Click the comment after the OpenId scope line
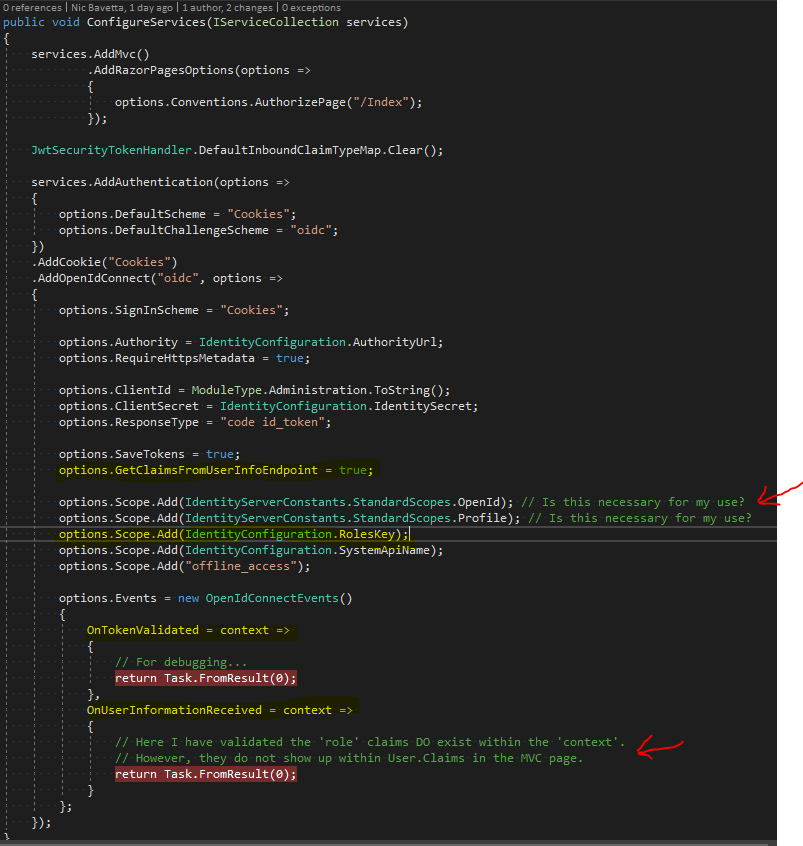 [632, 502]
